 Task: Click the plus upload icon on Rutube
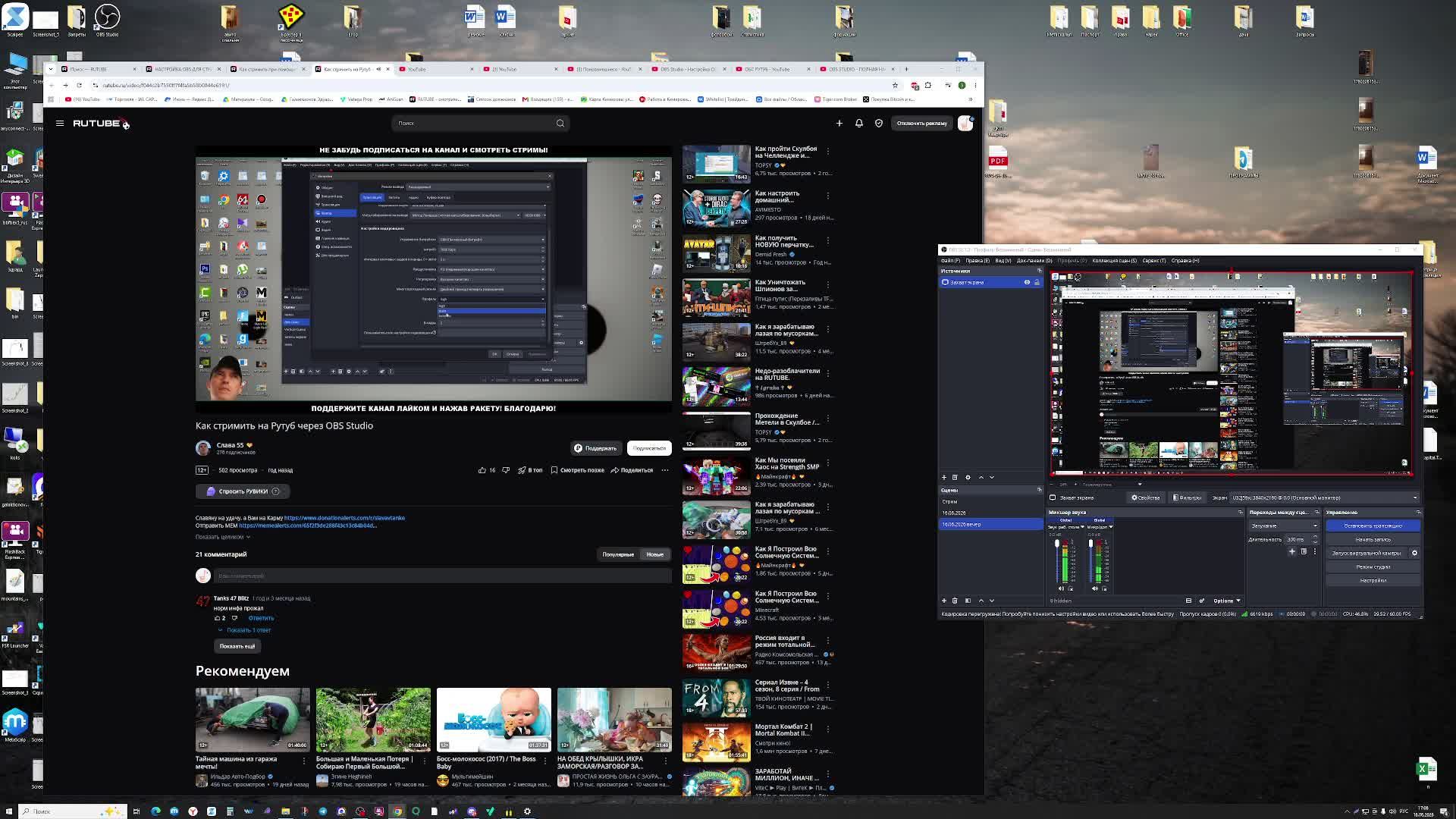click(x=839, y=123)
